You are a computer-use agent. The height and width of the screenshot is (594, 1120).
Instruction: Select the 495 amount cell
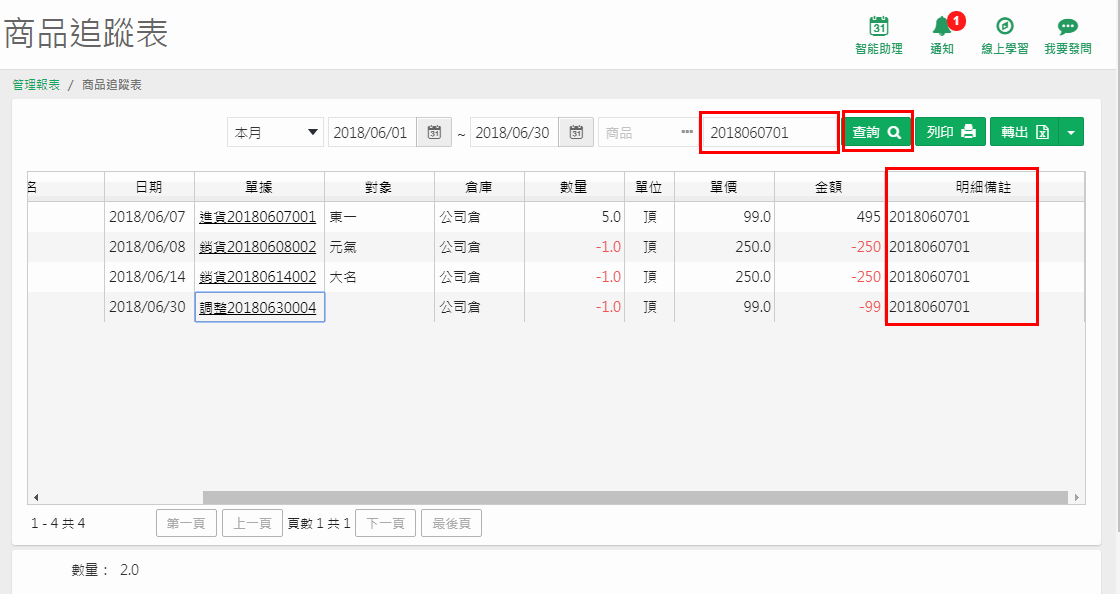point(829,217)
